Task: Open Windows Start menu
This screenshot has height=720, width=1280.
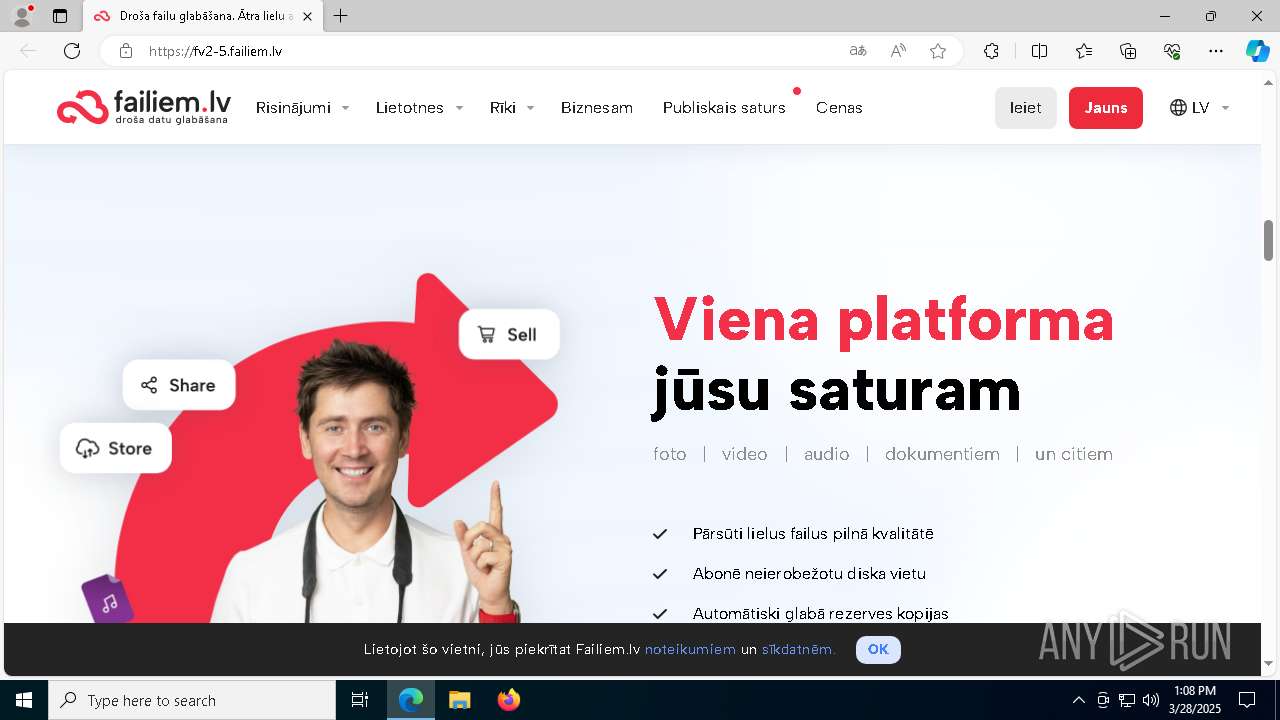Action: pyautogui.click(x=24, y=700)
